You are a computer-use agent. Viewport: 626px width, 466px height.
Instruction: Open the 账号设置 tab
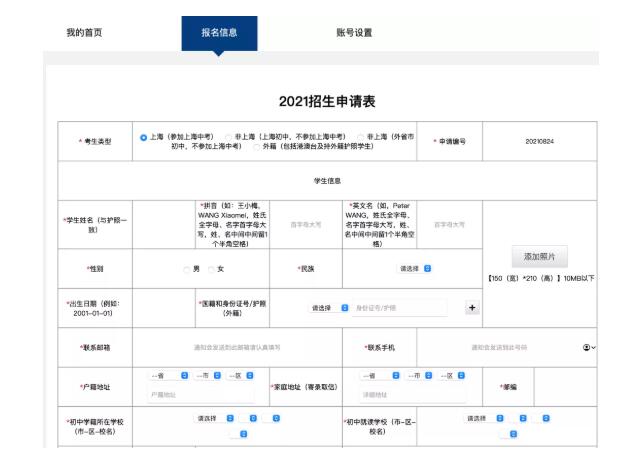point(354,33)
